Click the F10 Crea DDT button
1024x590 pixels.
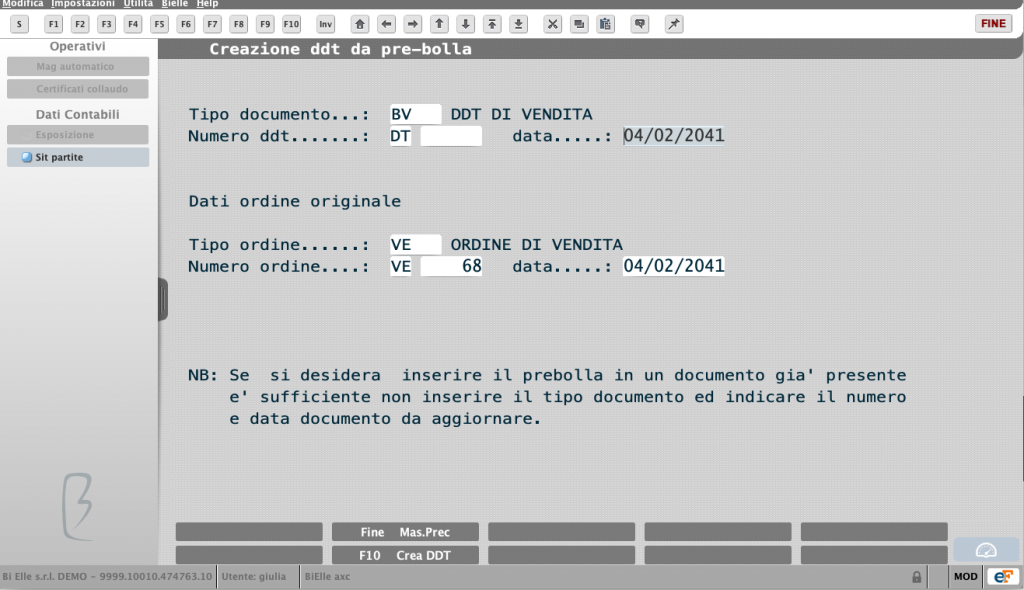click(405, 555)
